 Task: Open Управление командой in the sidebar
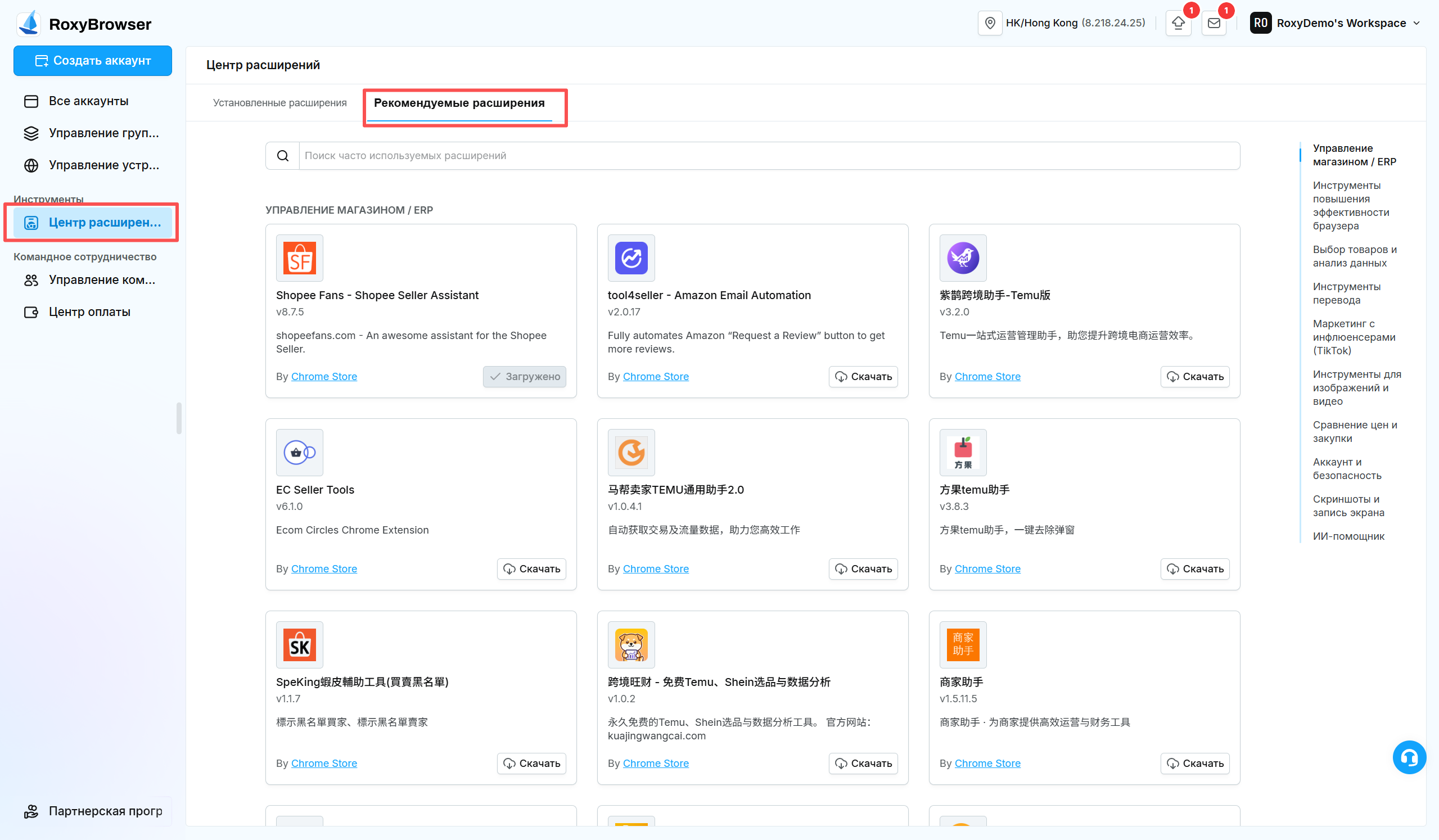click(x=93, y=280)
